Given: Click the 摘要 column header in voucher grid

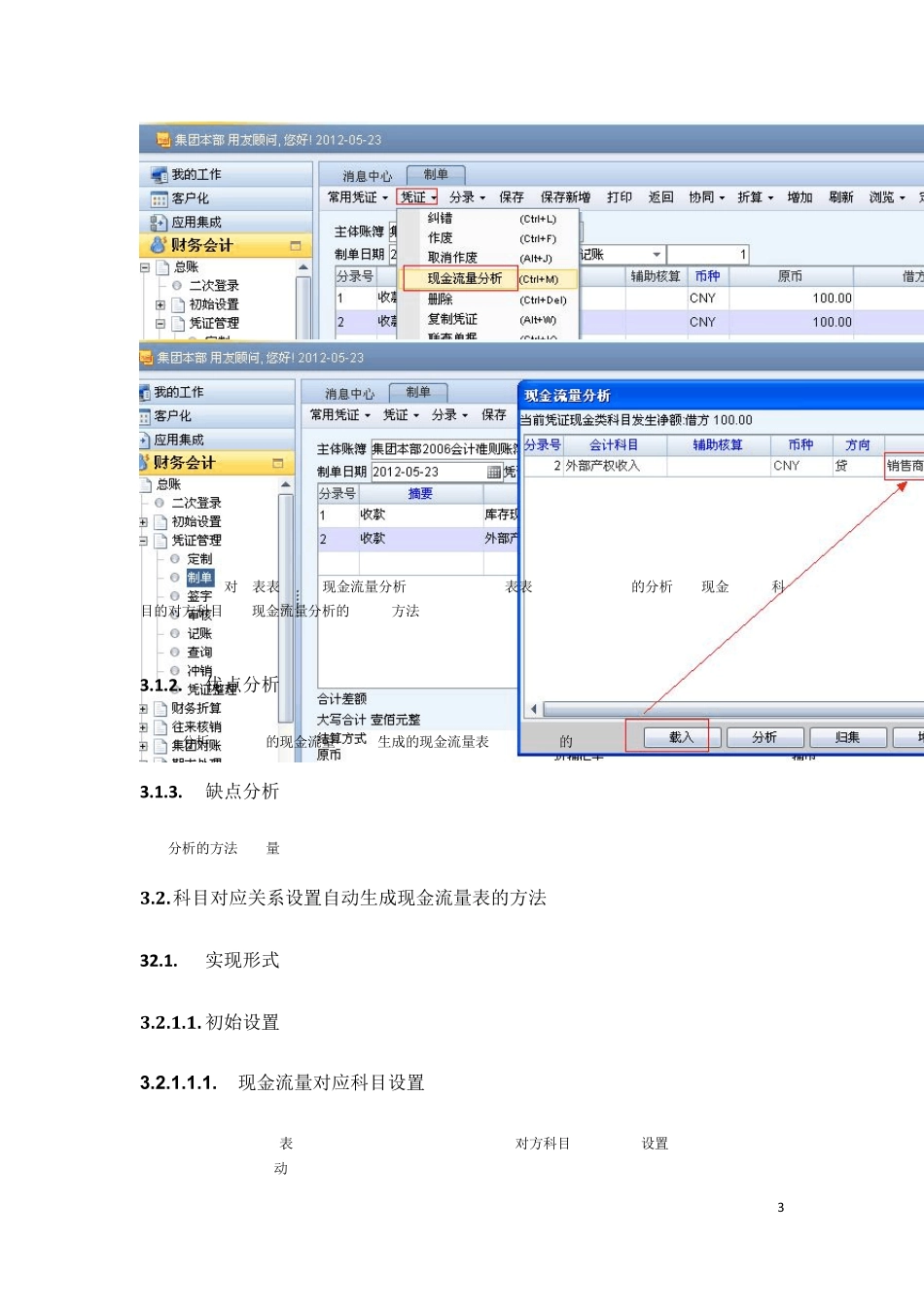Looking at the screenshot, I should [x=420, y=494].
